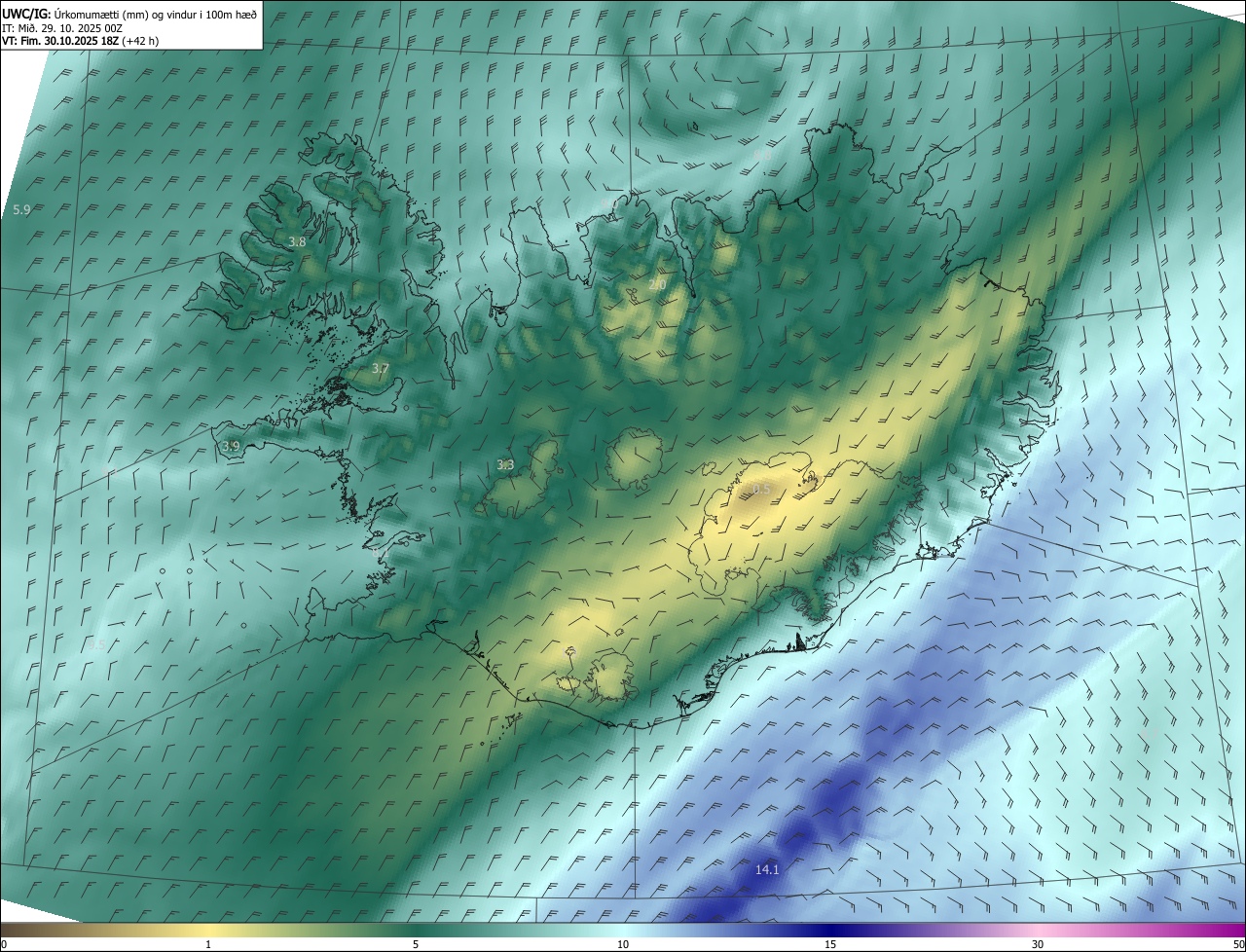Image resolution: width=1246 pixels, height=952 pixels.
Task: Click the 3.3 value label on the map
Action: point(505,465)
